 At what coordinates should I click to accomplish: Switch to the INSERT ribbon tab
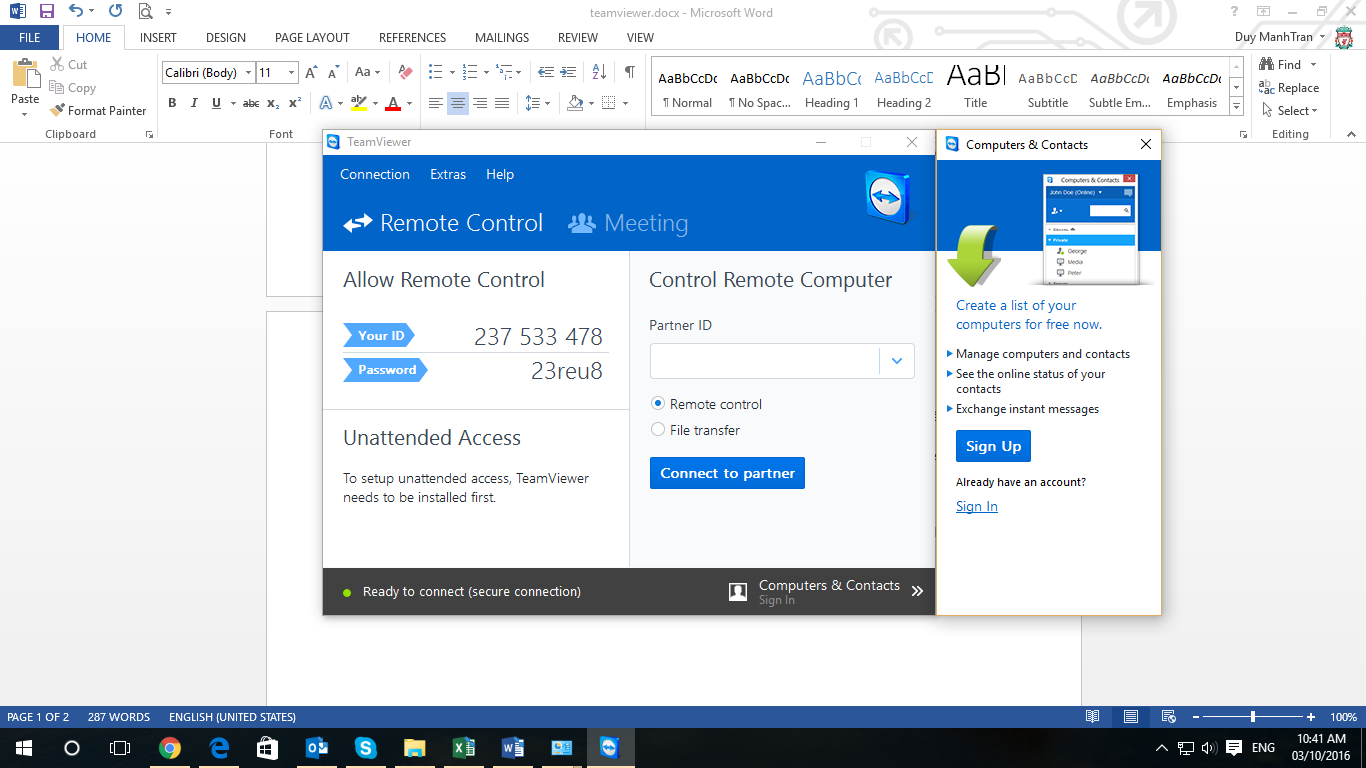pos(158,38)
